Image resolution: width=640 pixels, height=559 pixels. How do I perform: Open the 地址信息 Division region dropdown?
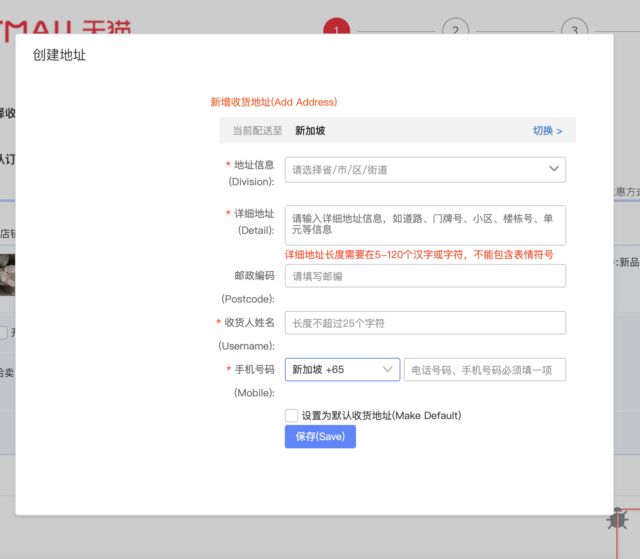[425, 170]
